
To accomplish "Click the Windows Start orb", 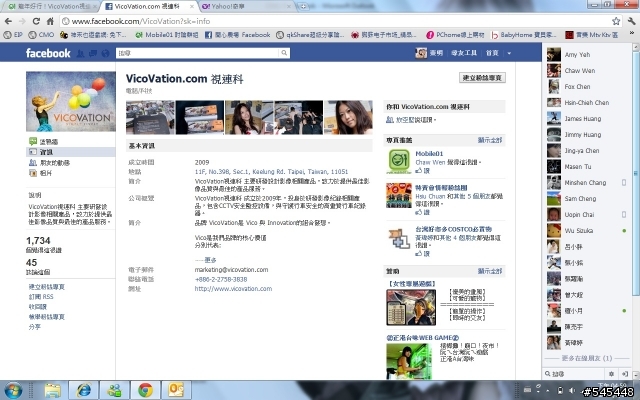I will coord(13,390).
